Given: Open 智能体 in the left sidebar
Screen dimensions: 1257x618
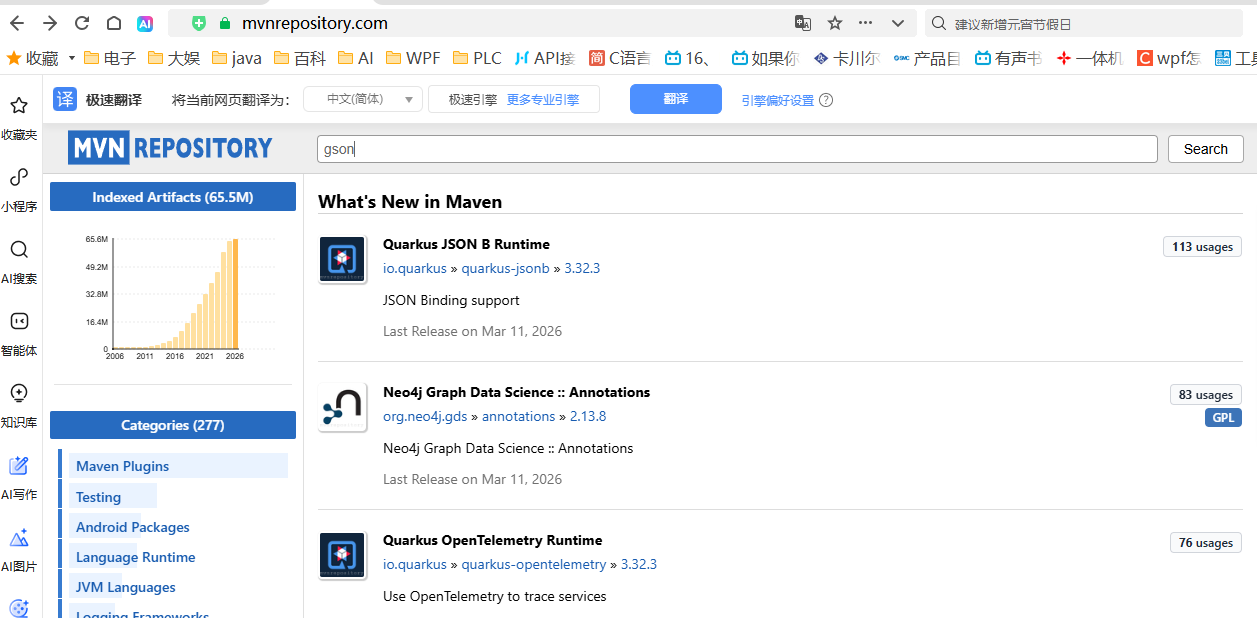Looking at the screenshot, I should (19, 334).
